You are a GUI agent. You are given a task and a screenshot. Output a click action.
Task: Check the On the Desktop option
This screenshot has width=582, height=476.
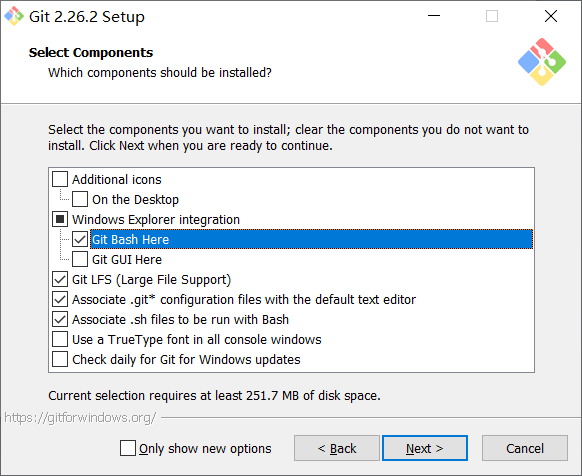tap(80, 199)
